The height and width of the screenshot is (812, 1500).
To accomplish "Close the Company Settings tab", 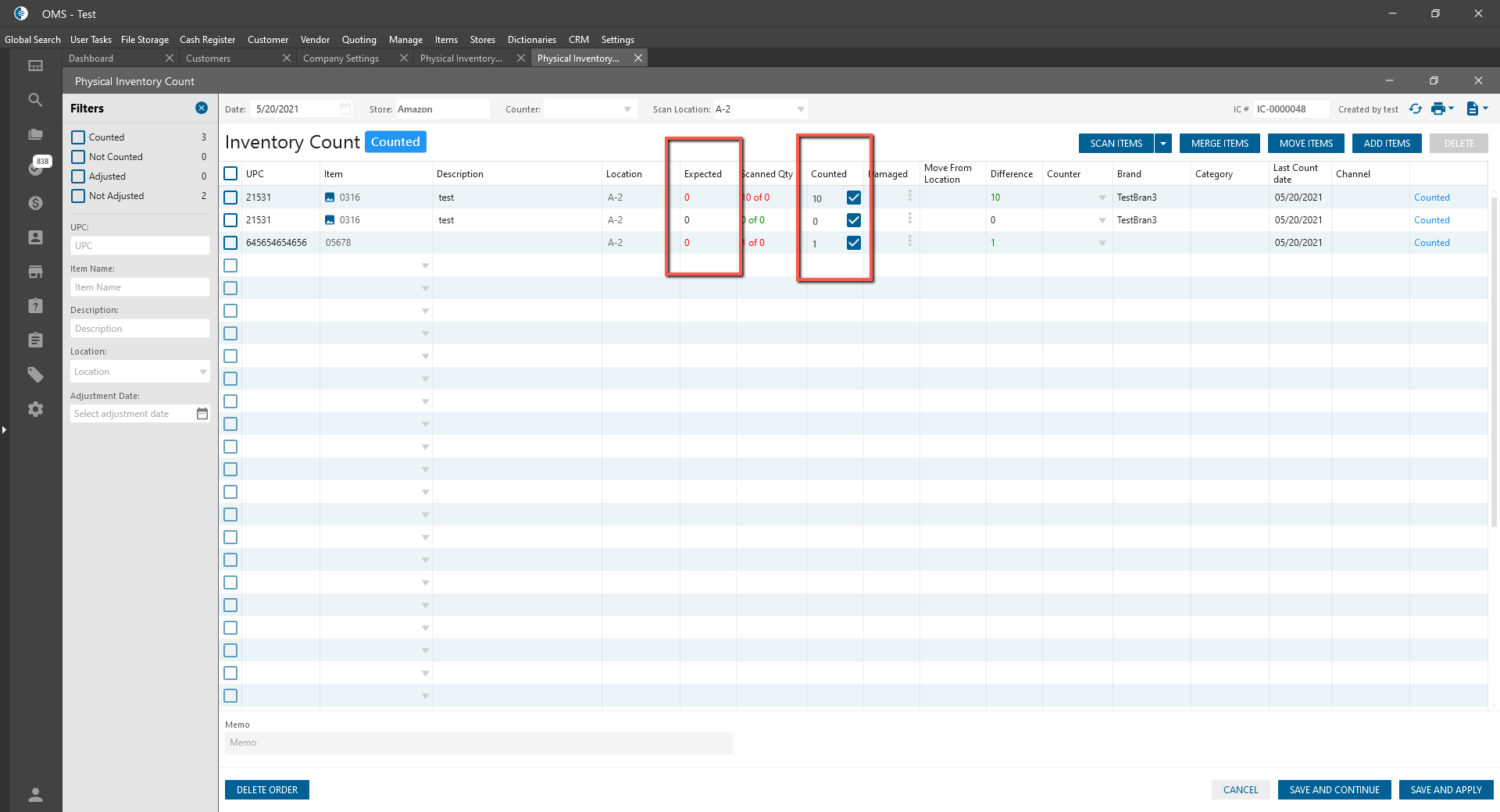I will click(x=403, y=58).
